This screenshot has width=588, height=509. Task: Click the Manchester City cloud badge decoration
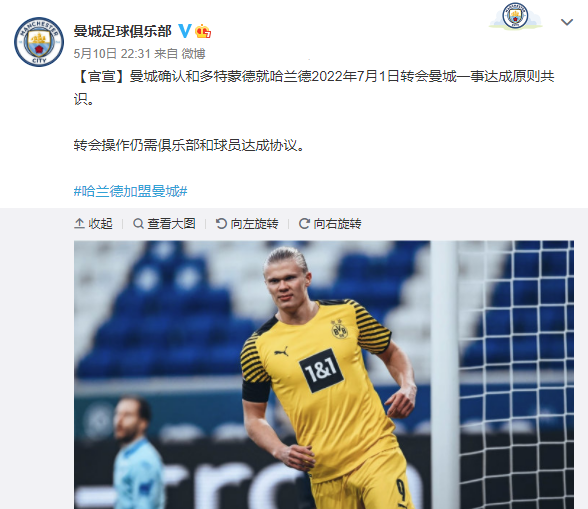515,16
